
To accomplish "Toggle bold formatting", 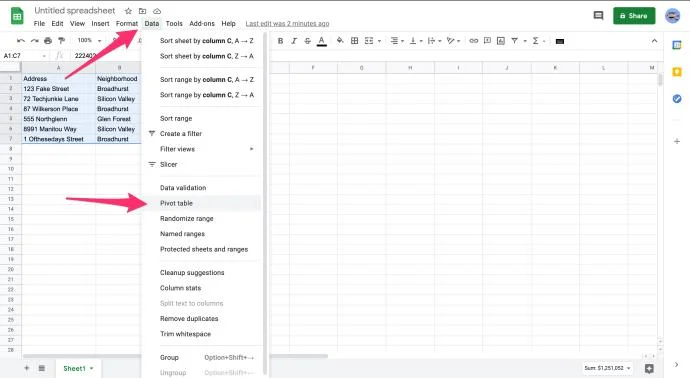I will [280, 41].
